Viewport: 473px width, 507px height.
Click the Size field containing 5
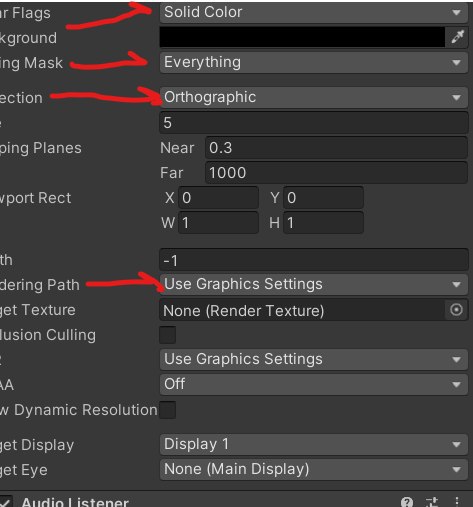(x=314, y=123)
